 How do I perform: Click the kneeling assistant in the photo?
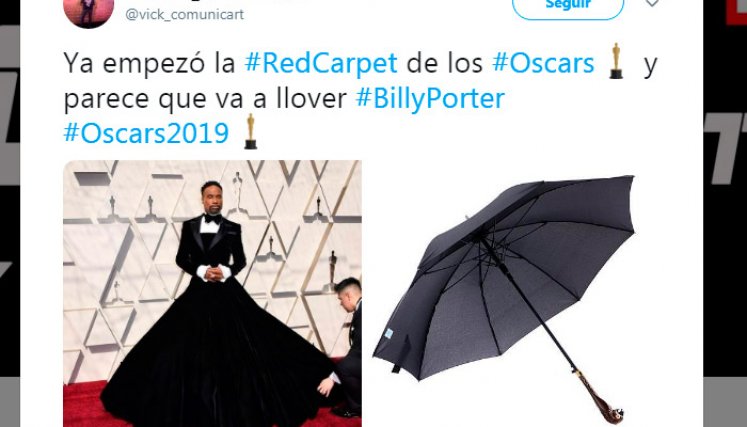tap(343, 346)
